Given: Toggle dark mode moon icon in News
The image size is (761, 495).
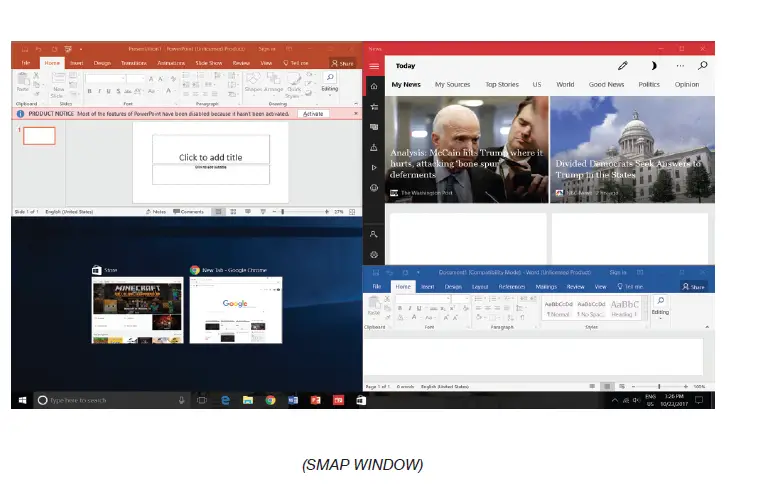Looking at the screenshot, I should coord(653,66).
